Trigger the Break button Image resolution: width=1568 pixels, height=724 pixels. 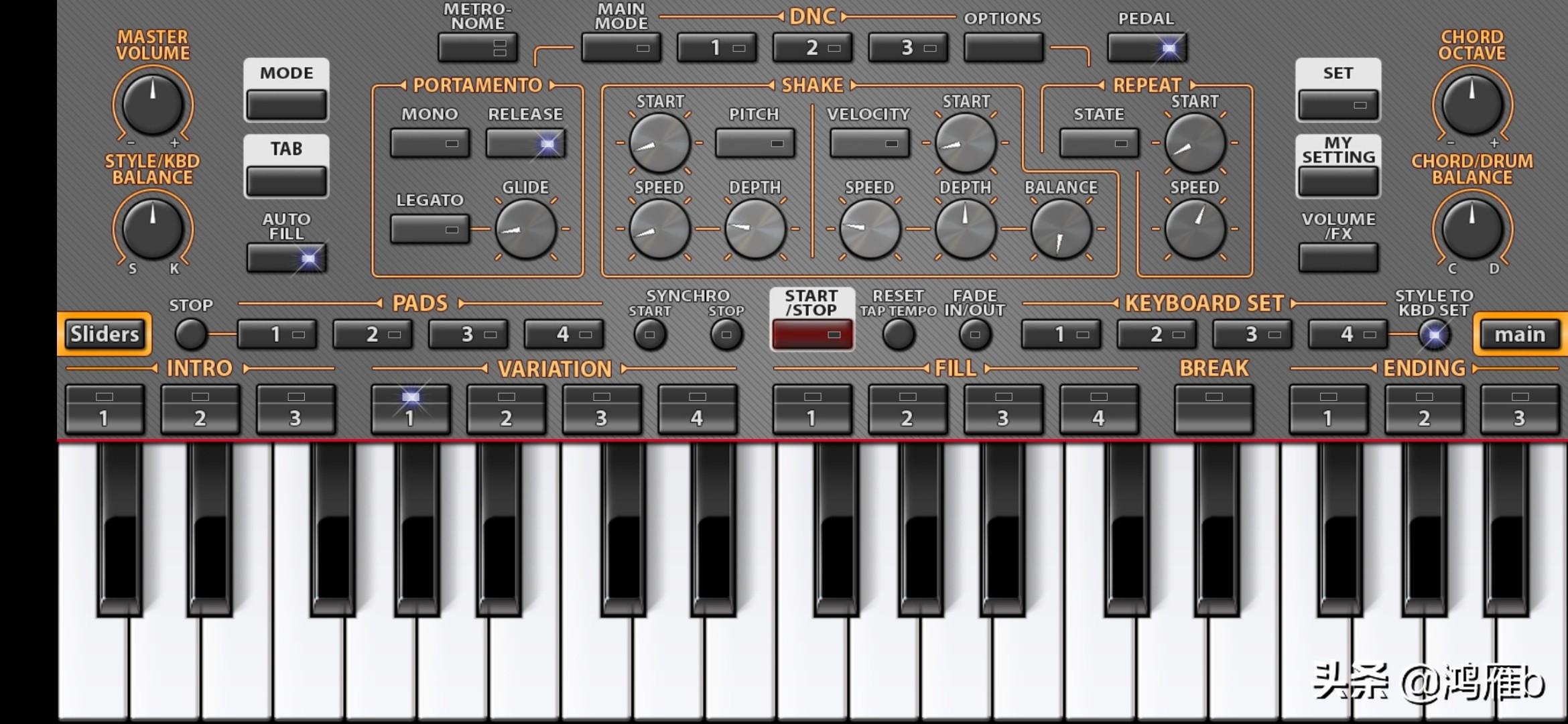click(x=1214, y=409)
